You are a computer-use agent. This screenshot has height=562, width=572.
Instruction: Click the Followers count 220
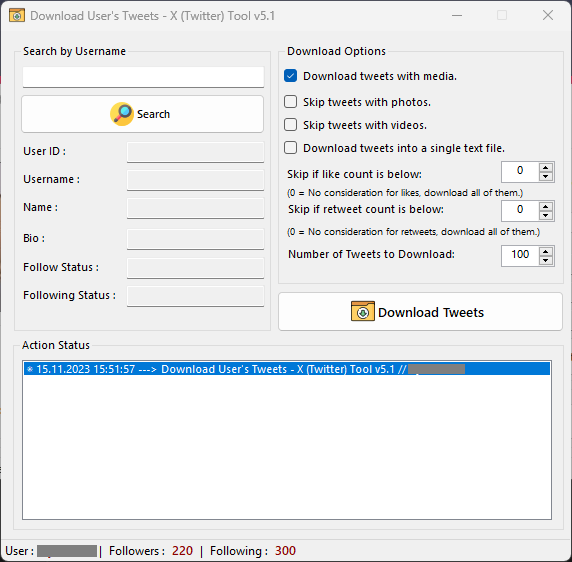pyautogui.click(x=182, y=550)
